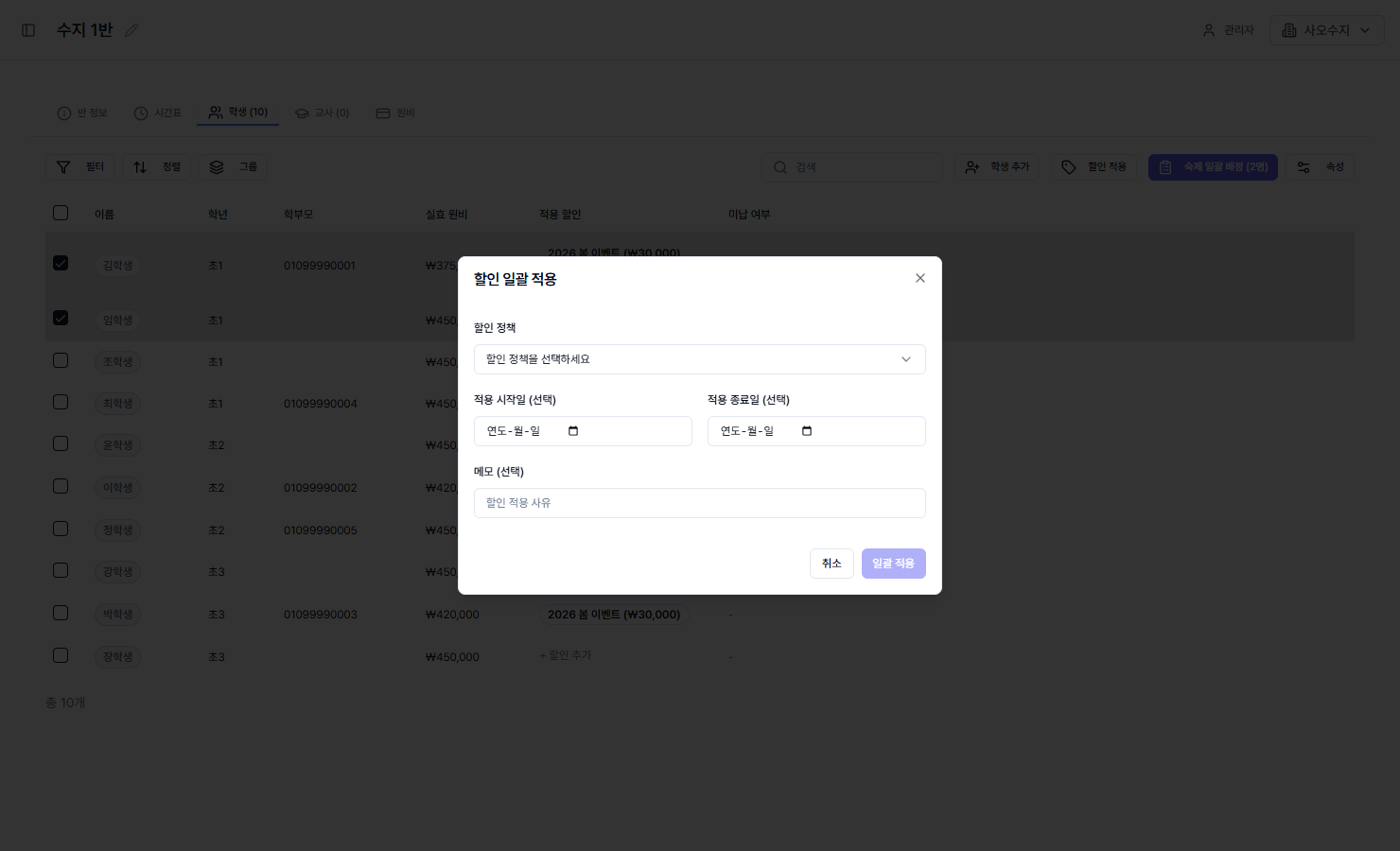Click the 학년 column header
Viewport: 1400px width, 851px height.
click(x=218, y=215)
